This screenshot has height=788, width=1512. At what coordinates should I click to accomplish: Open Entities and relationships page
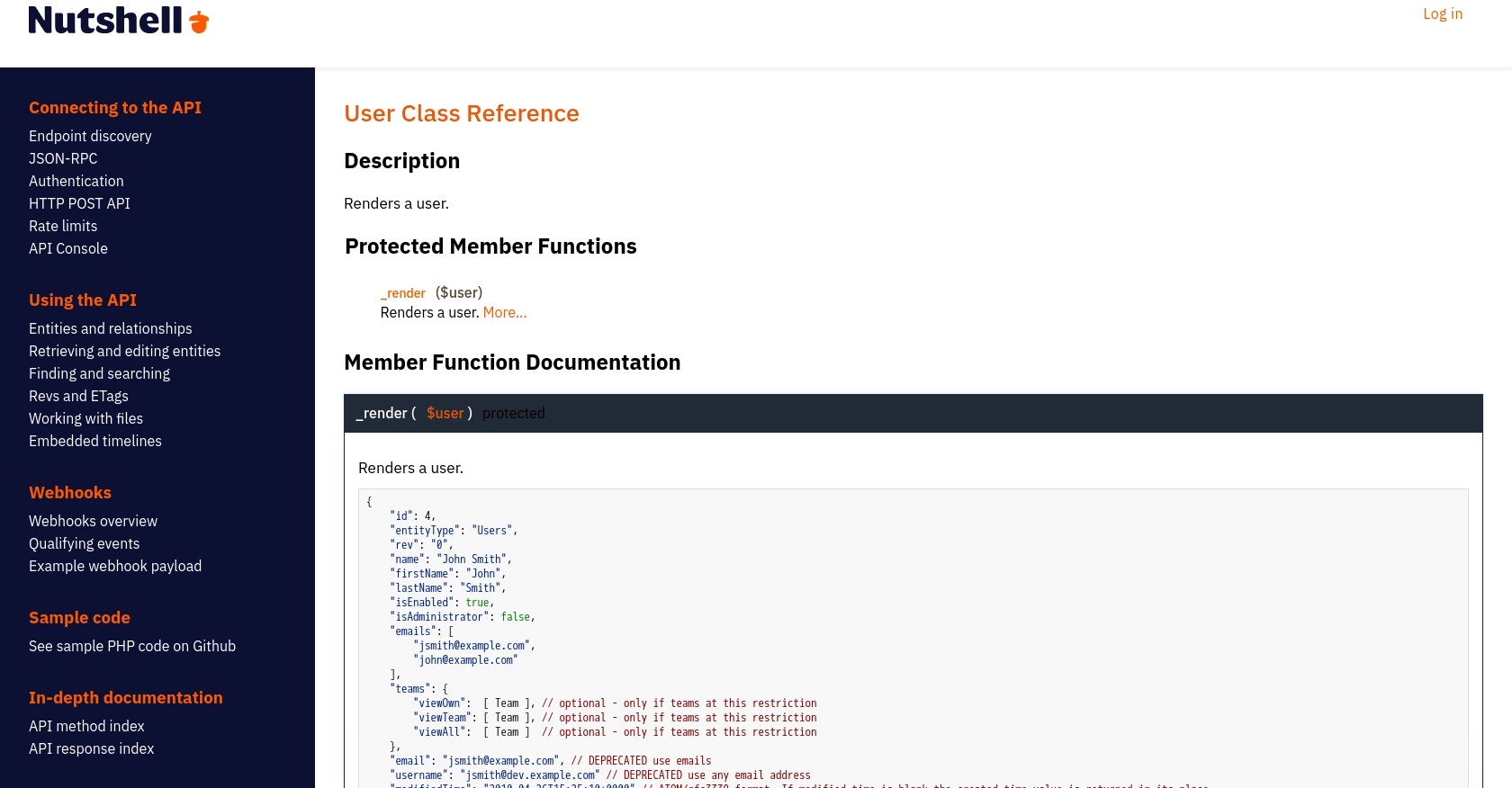click(x=111, y=328)
